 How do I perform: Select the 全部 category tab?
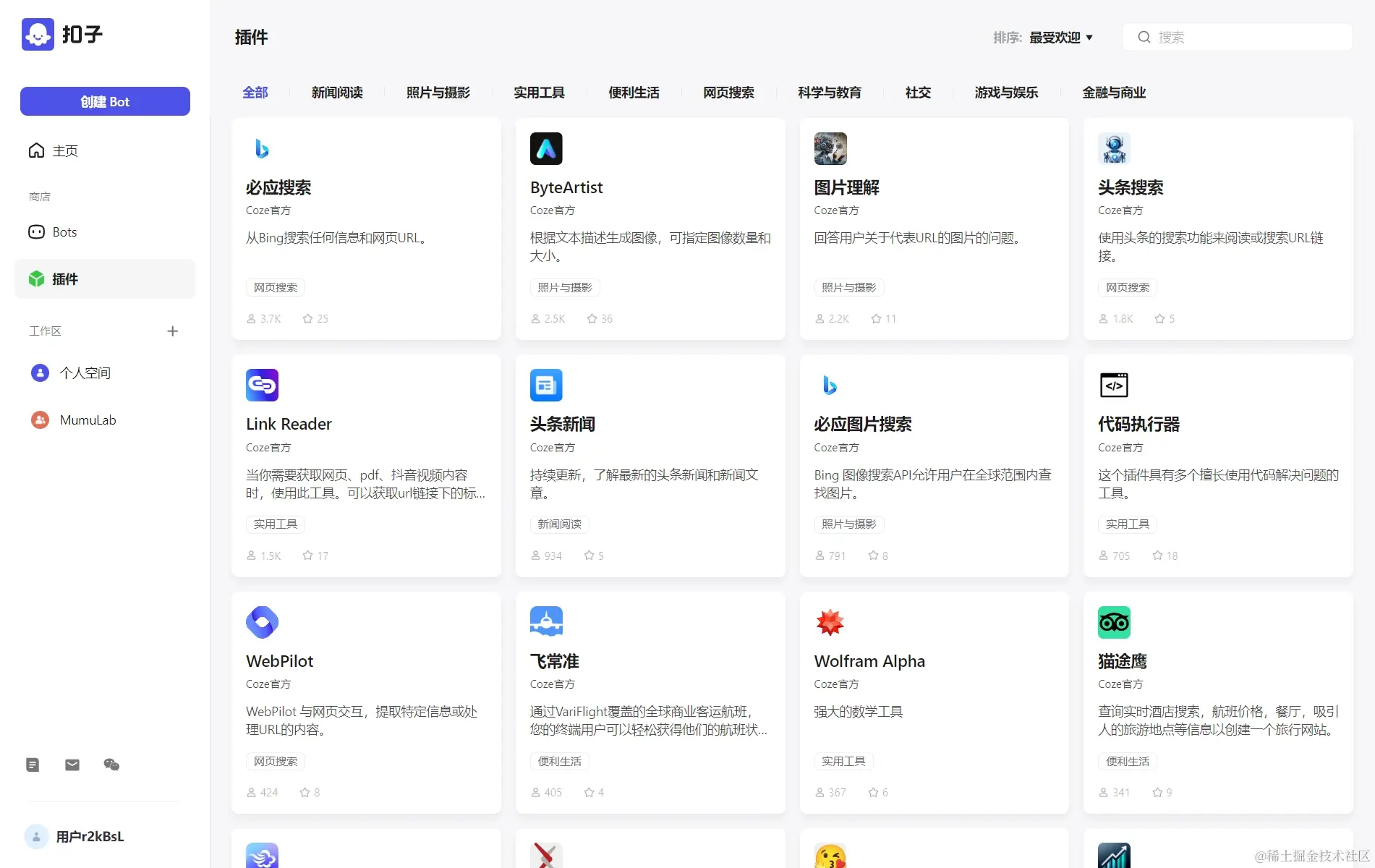click(255, 93)
